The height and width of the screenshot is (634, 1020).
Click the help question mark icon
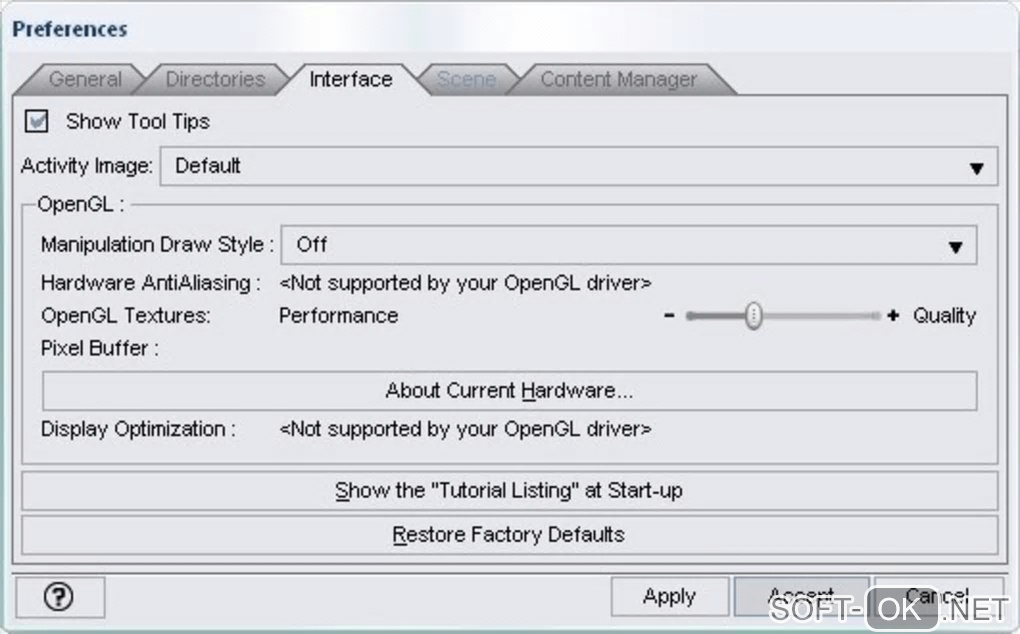(60, 597)
